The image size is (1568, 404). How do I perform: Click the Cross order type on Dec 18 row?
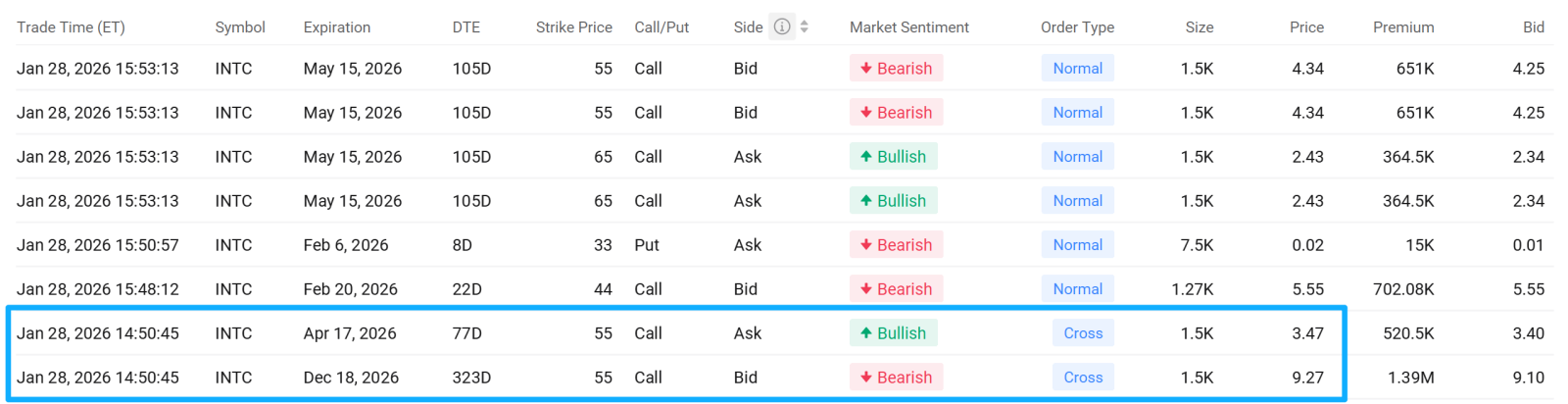[x=1083, y=378]
